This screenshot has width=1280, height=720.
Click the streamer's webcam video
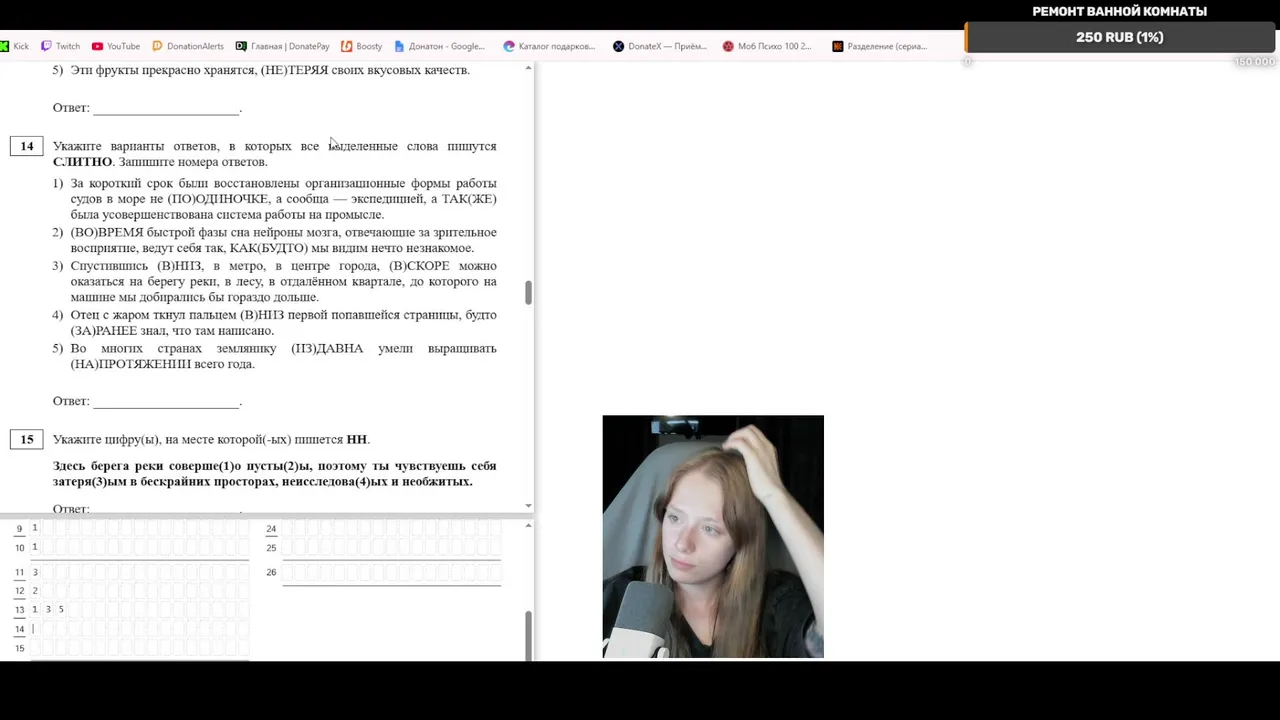(x=713, y=536)
